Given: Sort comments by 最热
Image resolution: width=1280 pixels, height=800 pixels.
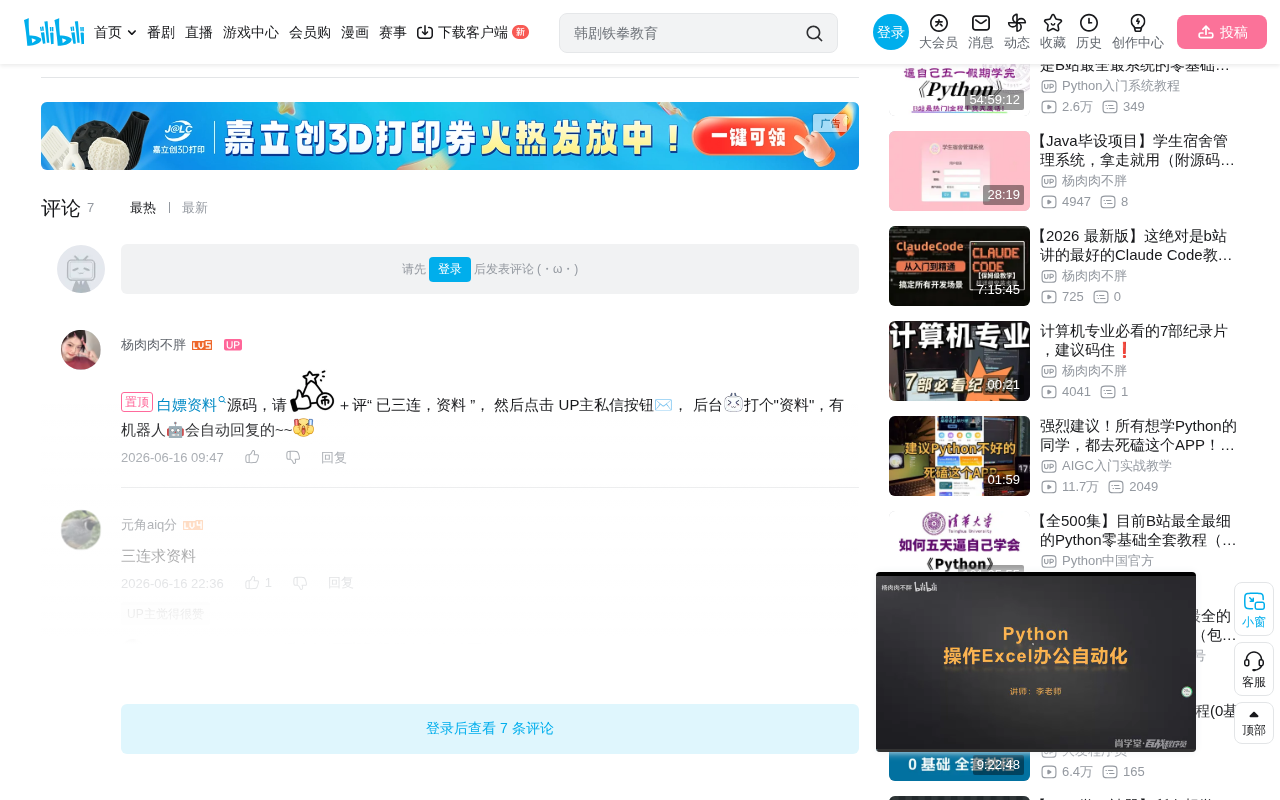Looking at the screenshot, I should (x=143, y=208).
